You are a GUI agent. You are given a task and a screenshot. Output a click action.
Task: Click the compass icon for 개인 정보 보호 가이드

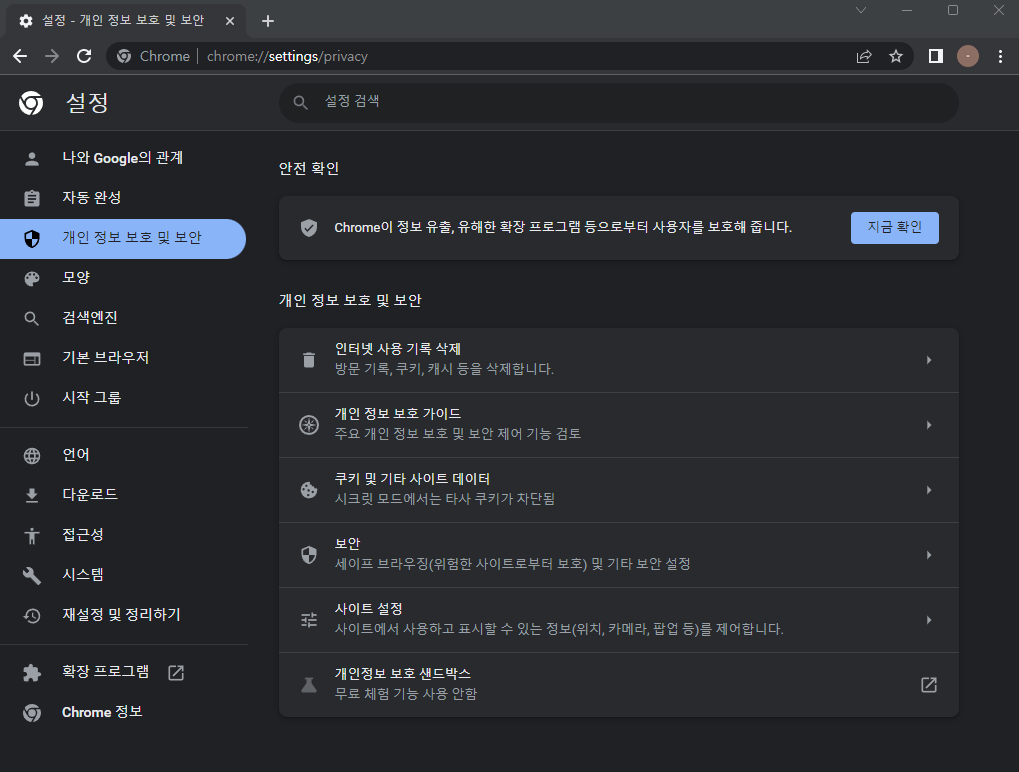pos(309,425)
